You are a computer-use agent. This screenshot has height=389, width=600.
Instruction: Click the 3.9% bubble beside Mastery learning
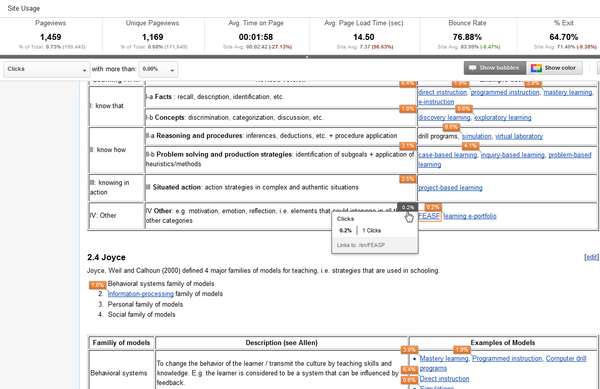409,350
